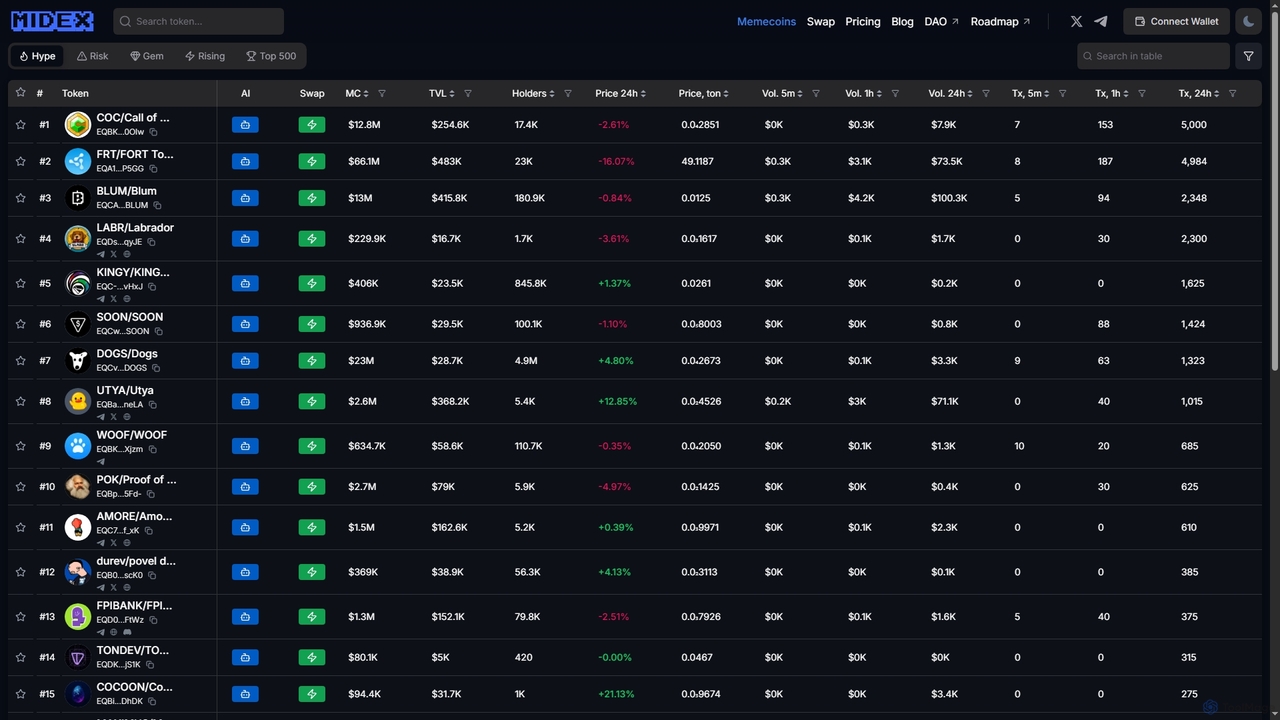The width and height of the screenshot is (1280, 720).
Task: Open MC column filter funnel
Action: coord(381,93)
